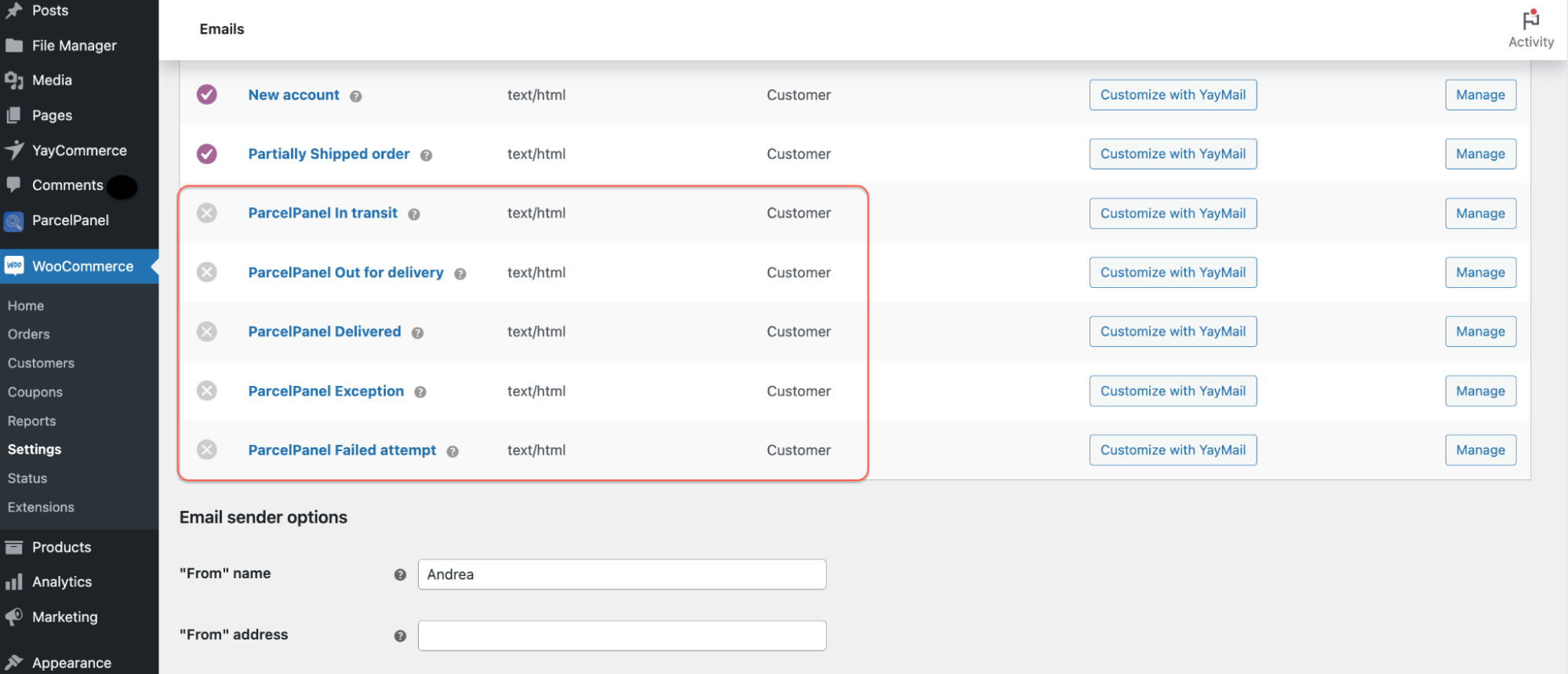This screenshot has width=1568, height=674.
Task: Click the "From" name input field
Action: click(622, 574)
